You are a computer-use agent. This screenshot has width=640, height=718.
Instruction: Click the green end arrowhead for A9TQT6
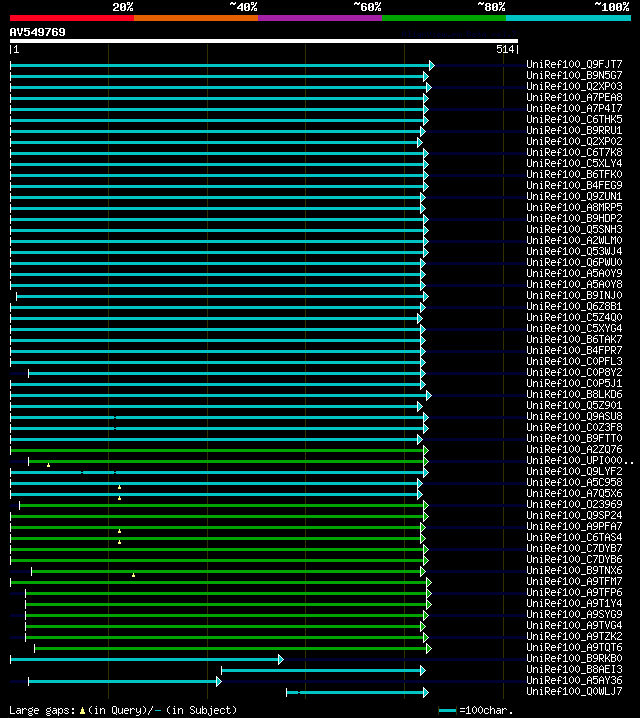point(429,648)
